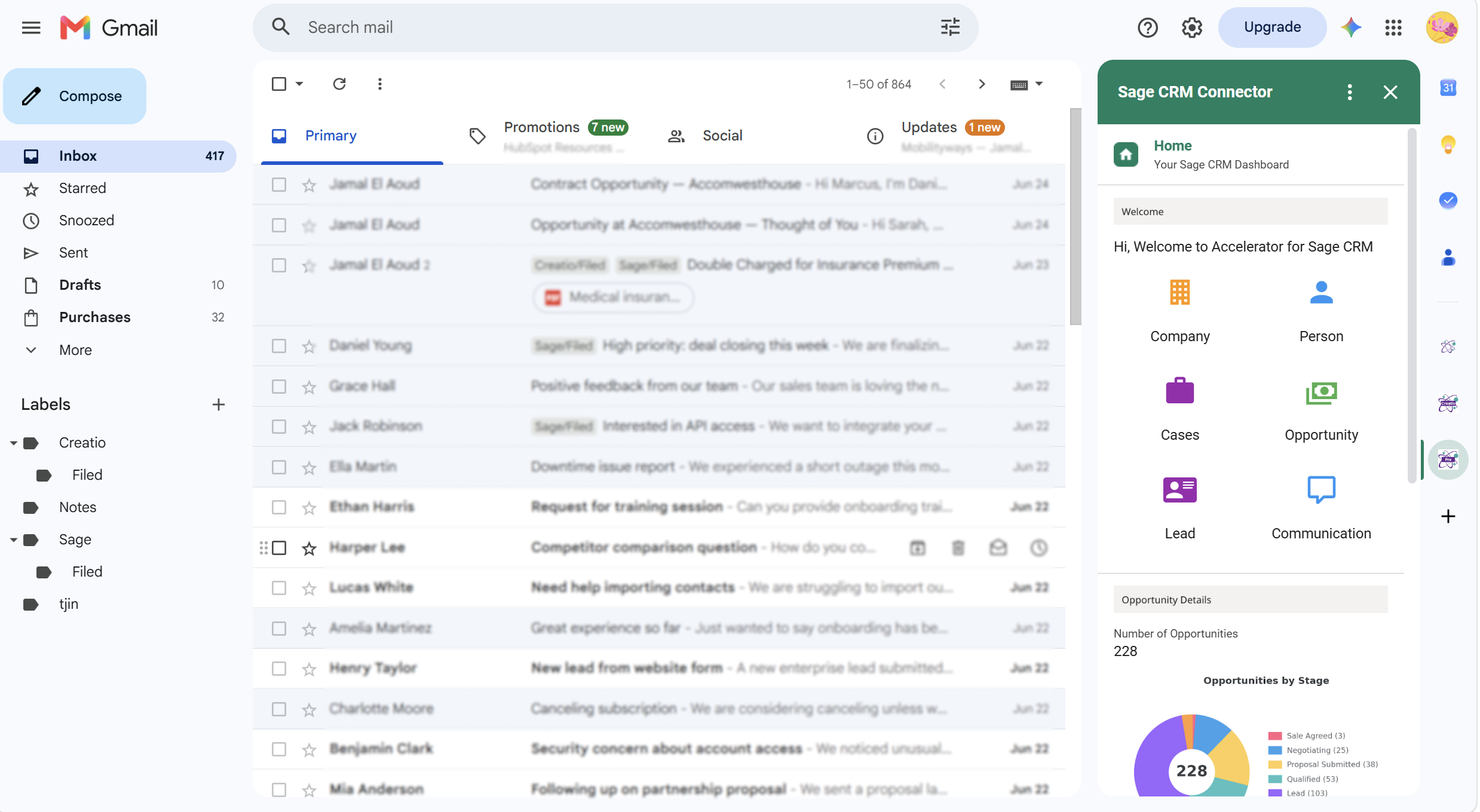Screen dimensions: 1480x812
Task: Open the Company icon in Sage CRM panel
Action: point(1179,292)
